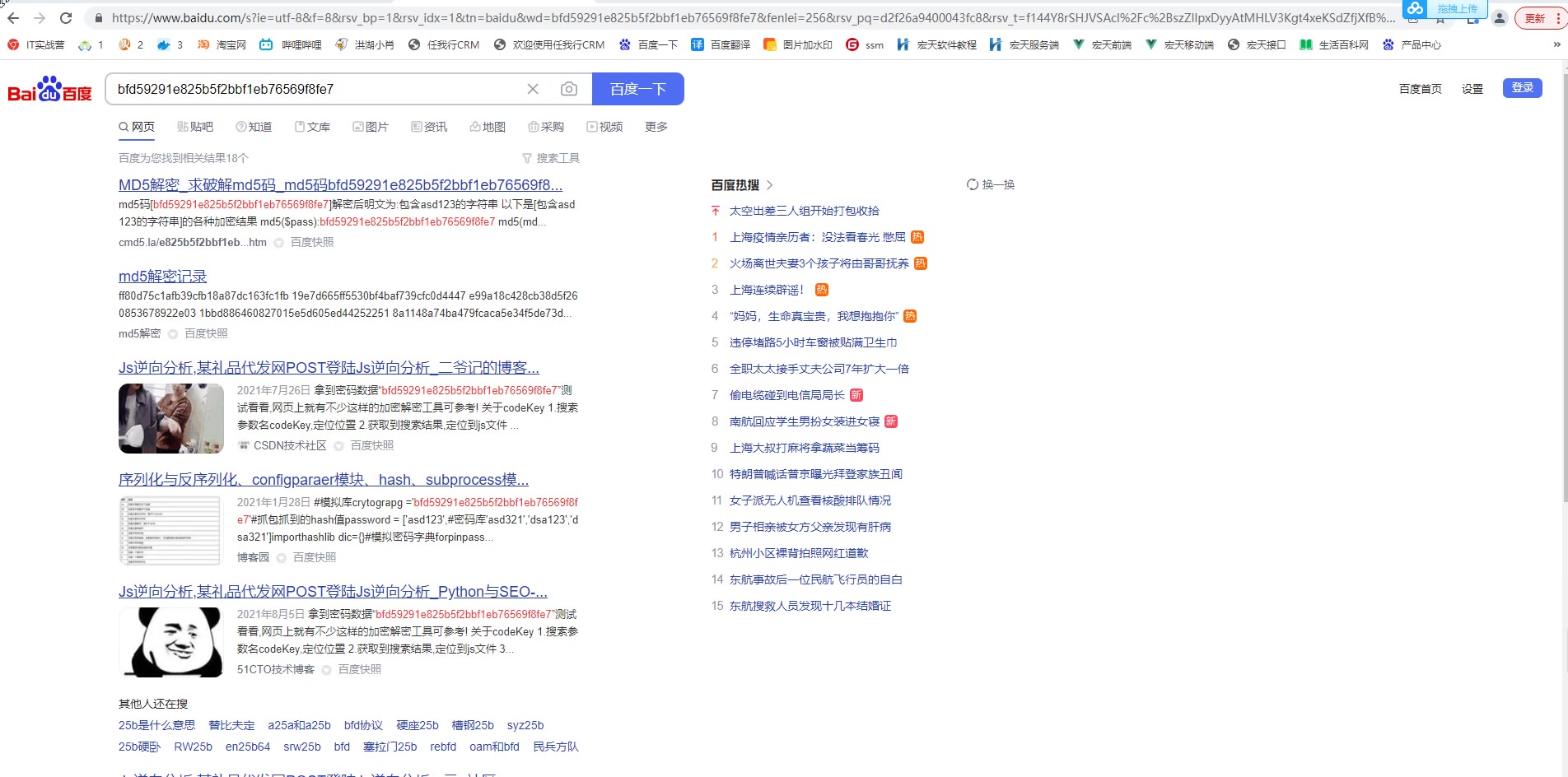
Task: Click the browser forward arrow
Action: pos(40,18)
